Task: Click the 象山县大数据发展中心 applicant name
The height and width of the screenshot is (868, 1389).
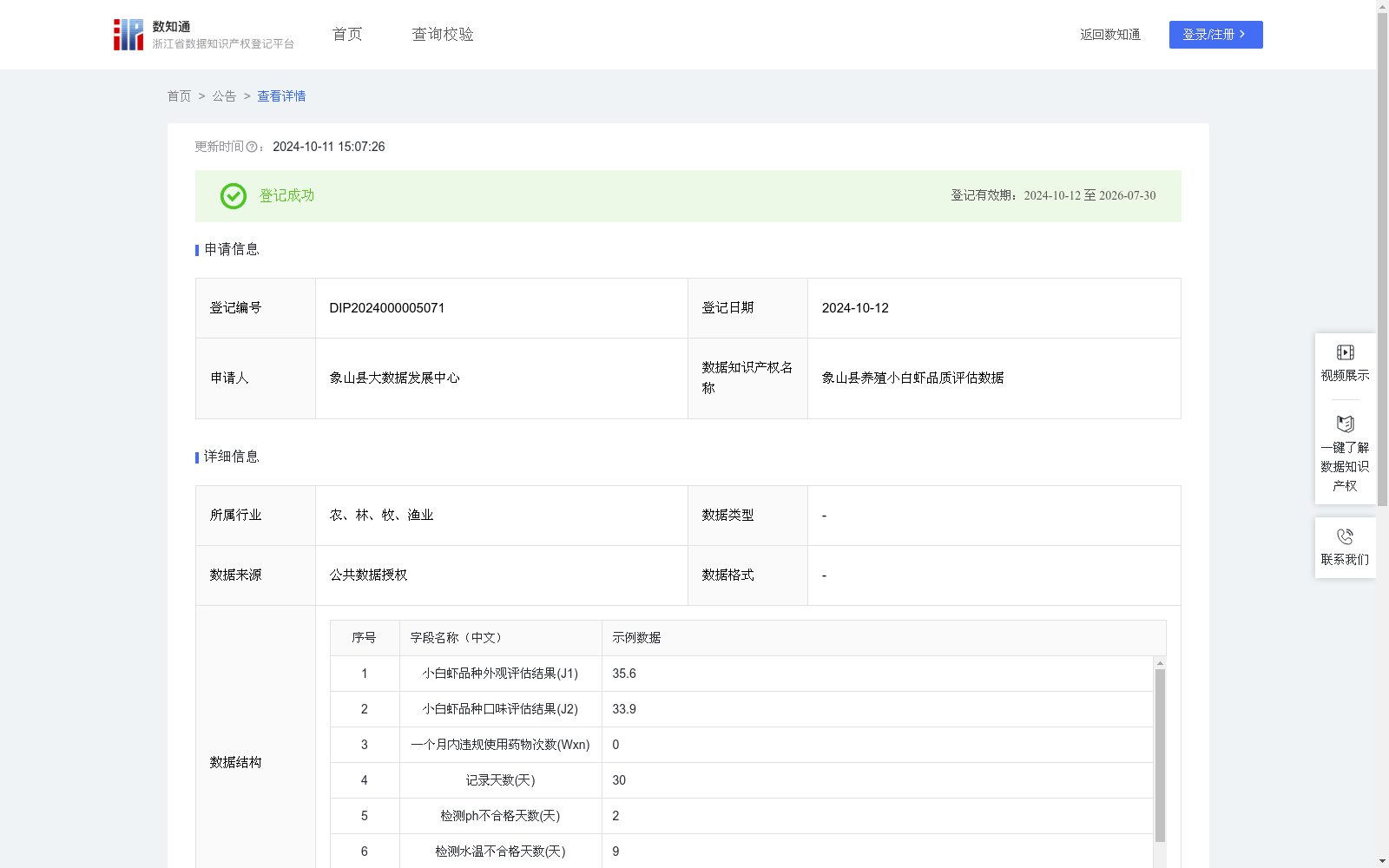Action: 394,378
